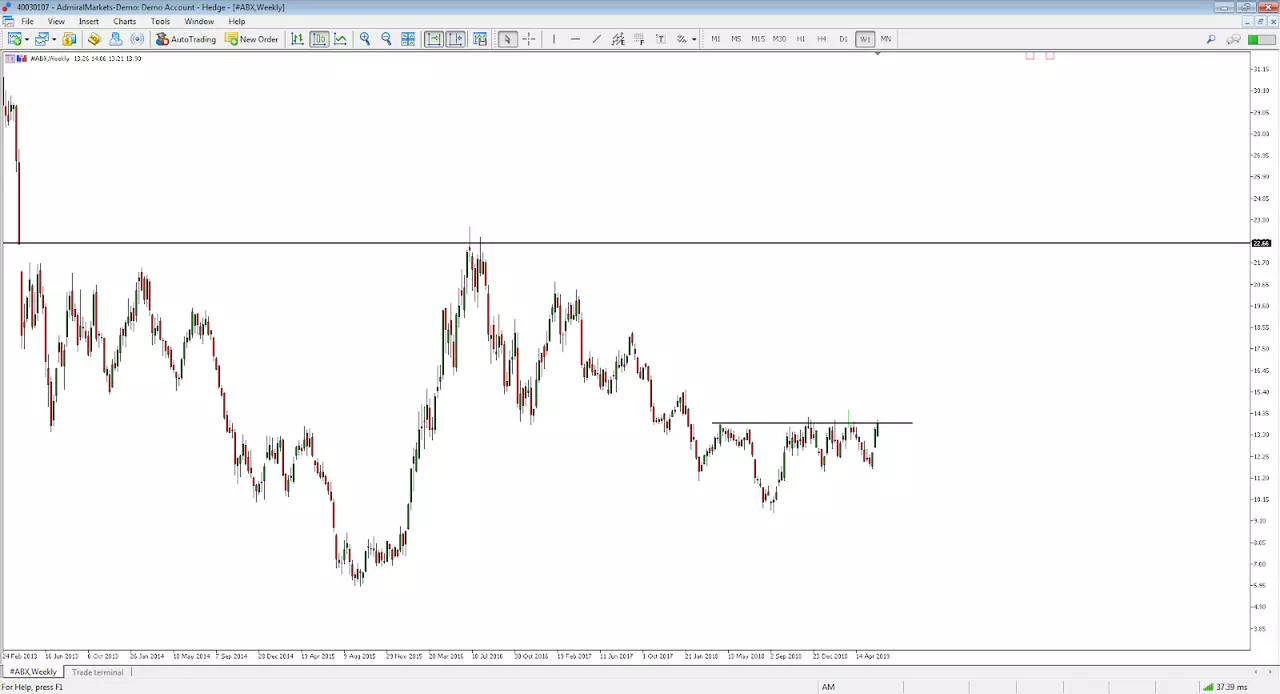Toggle chart auto scroll icon
Image resolution: width=1280 pixels, height=694 pixels.
(433, 39)
